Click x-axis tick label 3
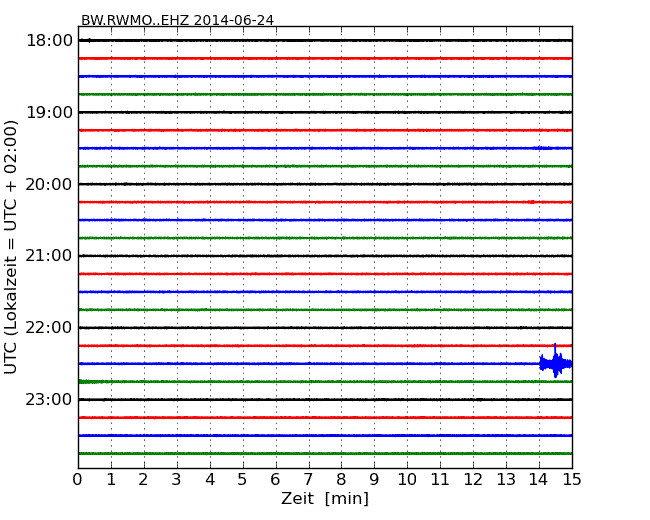The height and width of the screenshot is (520, 650). point(177,479)
